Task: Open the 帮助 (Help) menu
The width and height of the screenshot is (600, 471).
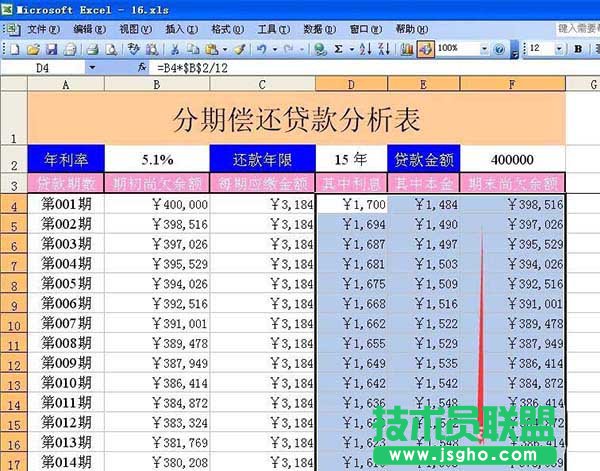Action: point(412,29)
